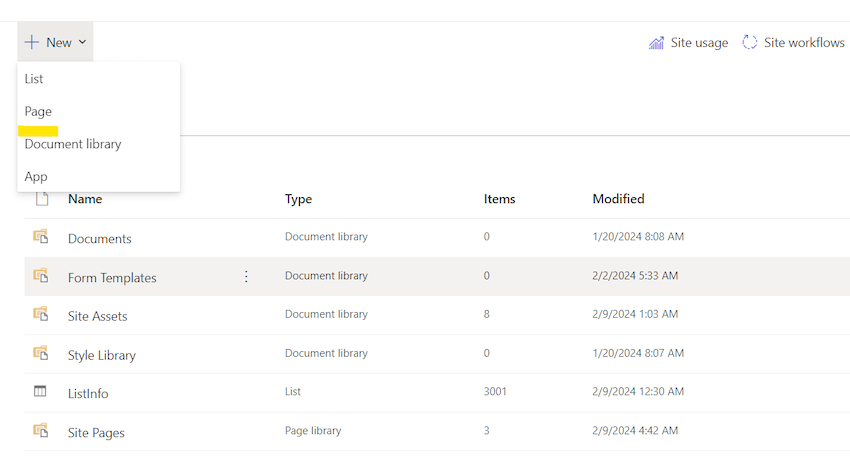Choose App from the New menu
The width and height of the screenshot is (850, 472).
tap(36, 176)
